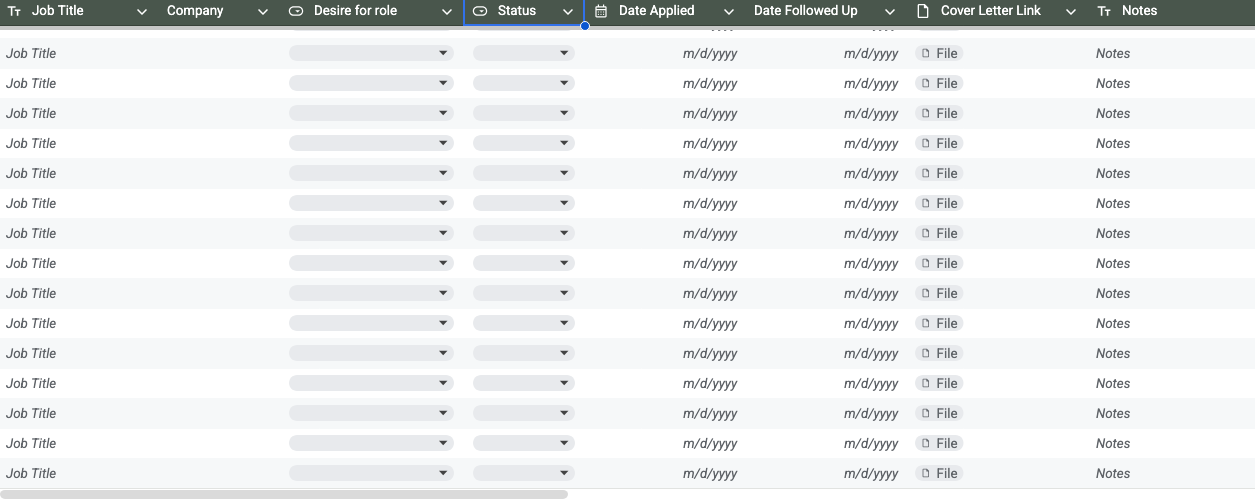Expand the Cover Letter Link column menu arrow

1071,12
